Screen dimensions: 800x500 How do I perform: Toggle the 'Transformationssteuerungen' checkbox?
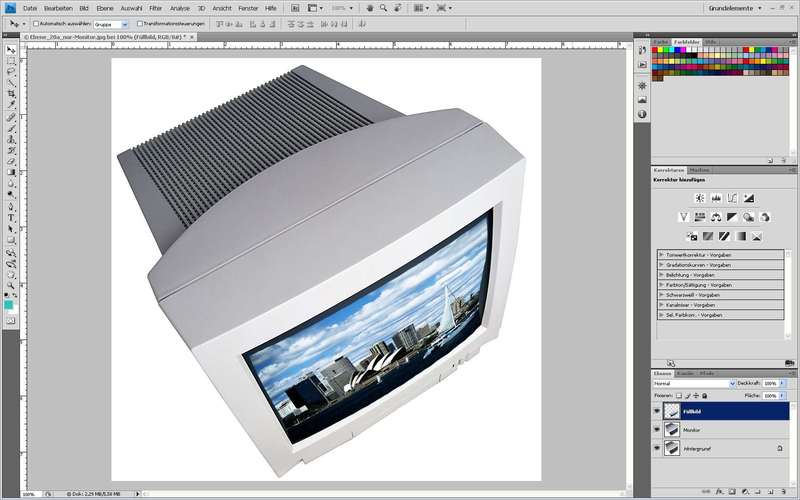pos(140,23)
